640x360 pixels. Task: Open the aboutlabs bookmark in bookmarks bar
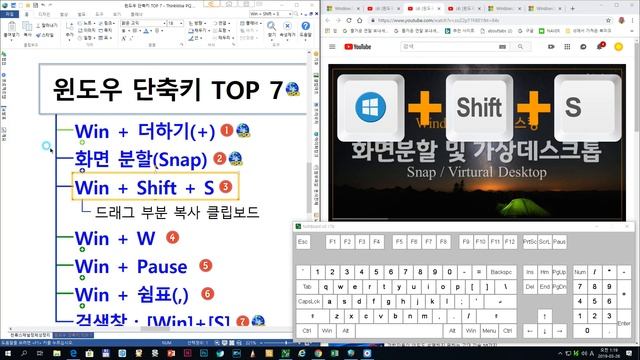496,31
